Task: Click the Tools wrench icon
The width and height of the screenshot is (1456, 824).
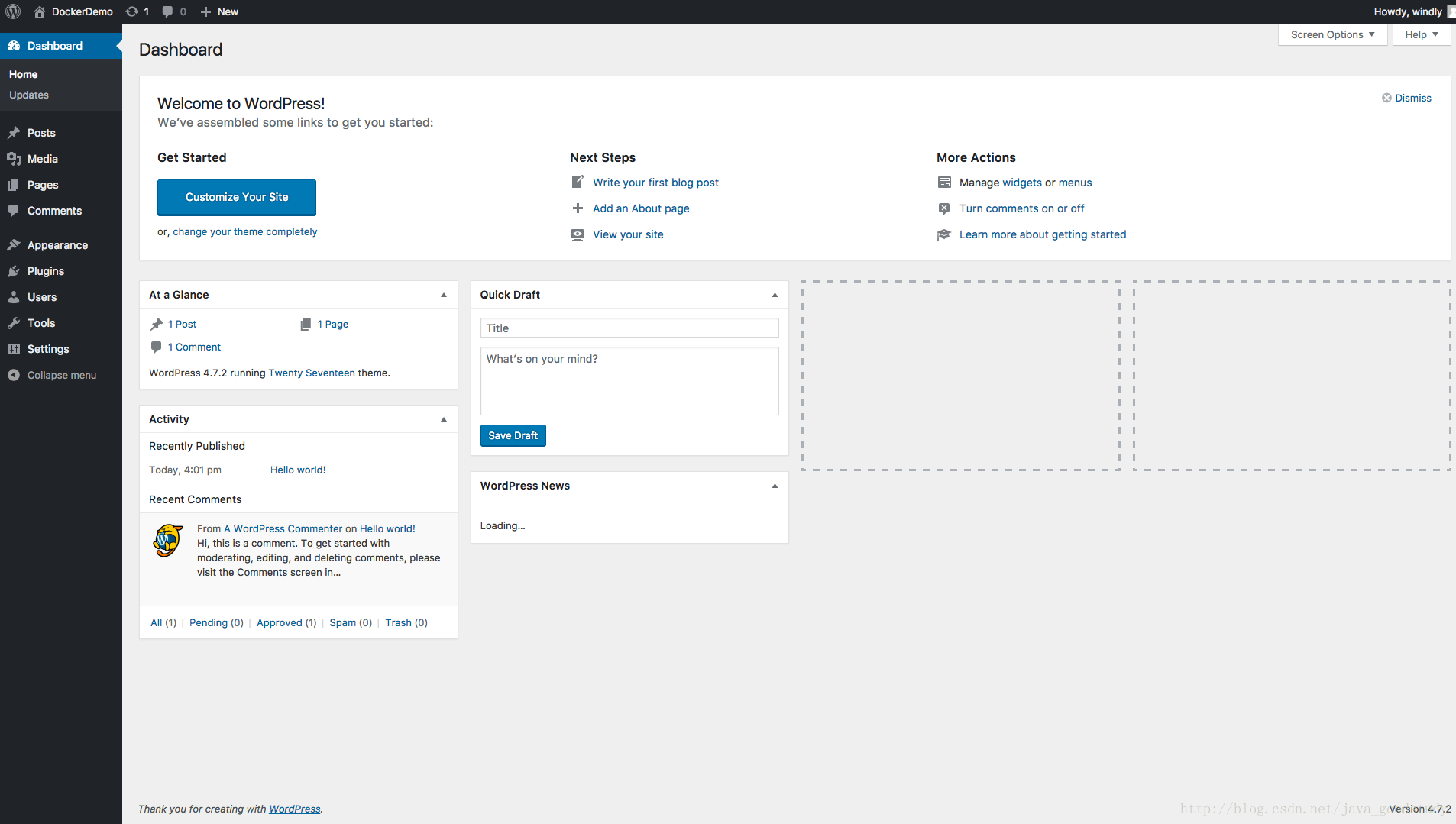Action: click(x=14, y=323)
